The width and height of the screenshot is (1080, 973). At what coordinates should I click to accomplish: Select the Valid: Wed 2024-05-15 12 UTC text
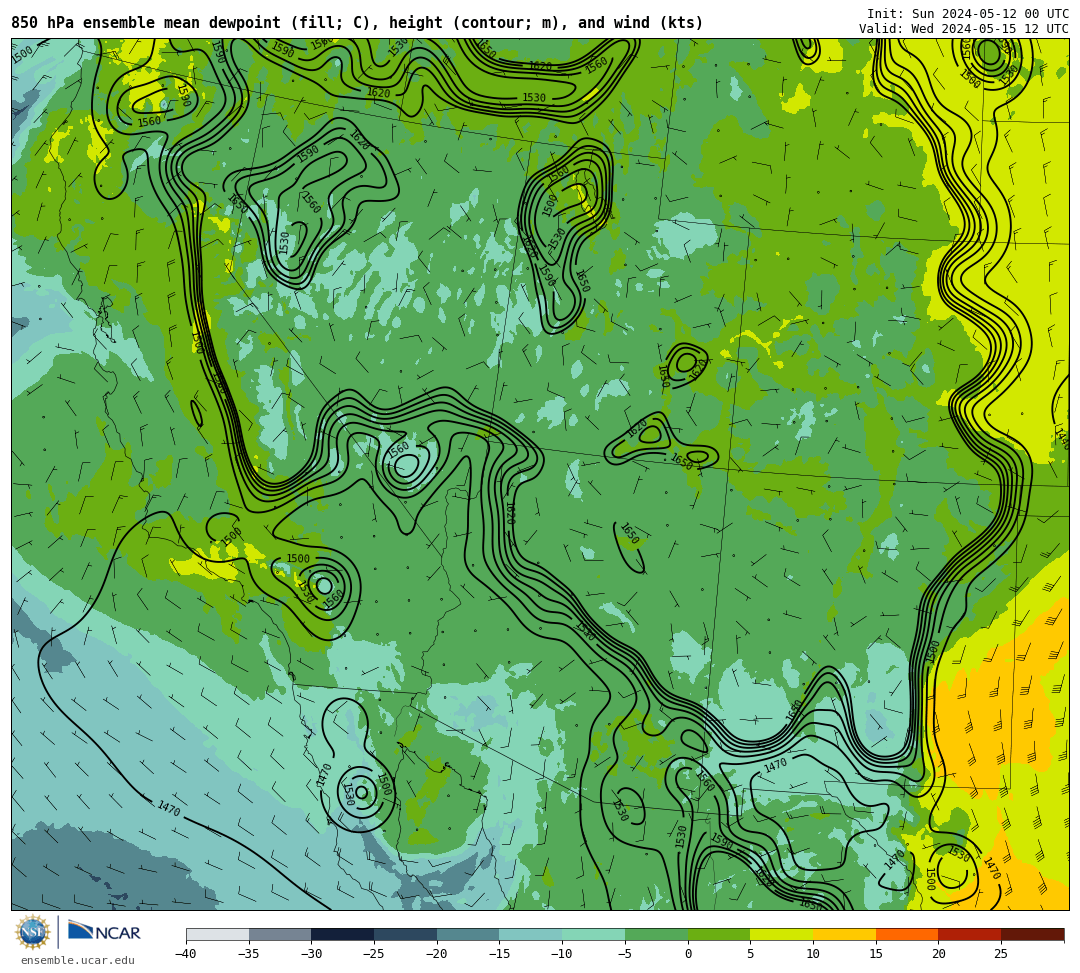(x=964, y=28)
